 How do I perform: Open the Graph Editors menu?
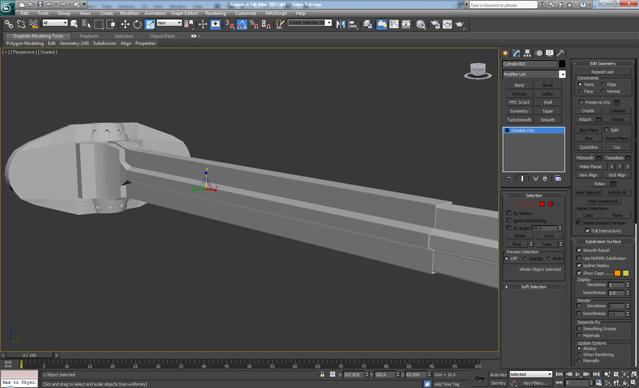coord(184,13)
